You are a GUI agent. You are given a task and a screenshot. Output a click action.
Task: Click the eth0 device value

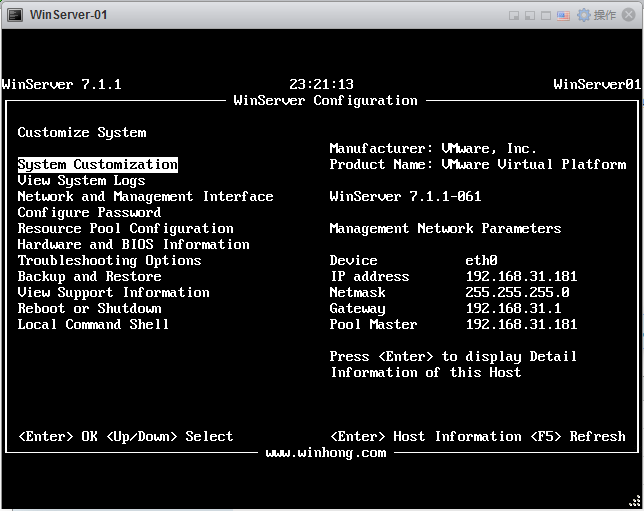[x=481, y=260]
